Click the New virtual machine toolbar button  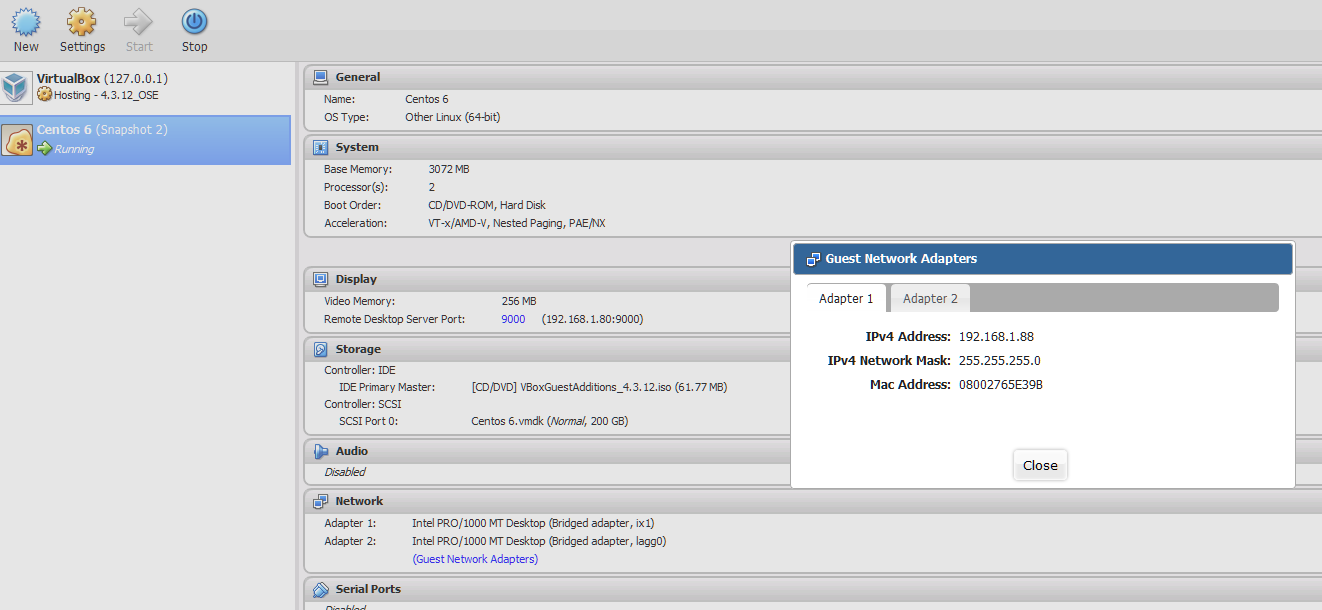coord(26,30)
